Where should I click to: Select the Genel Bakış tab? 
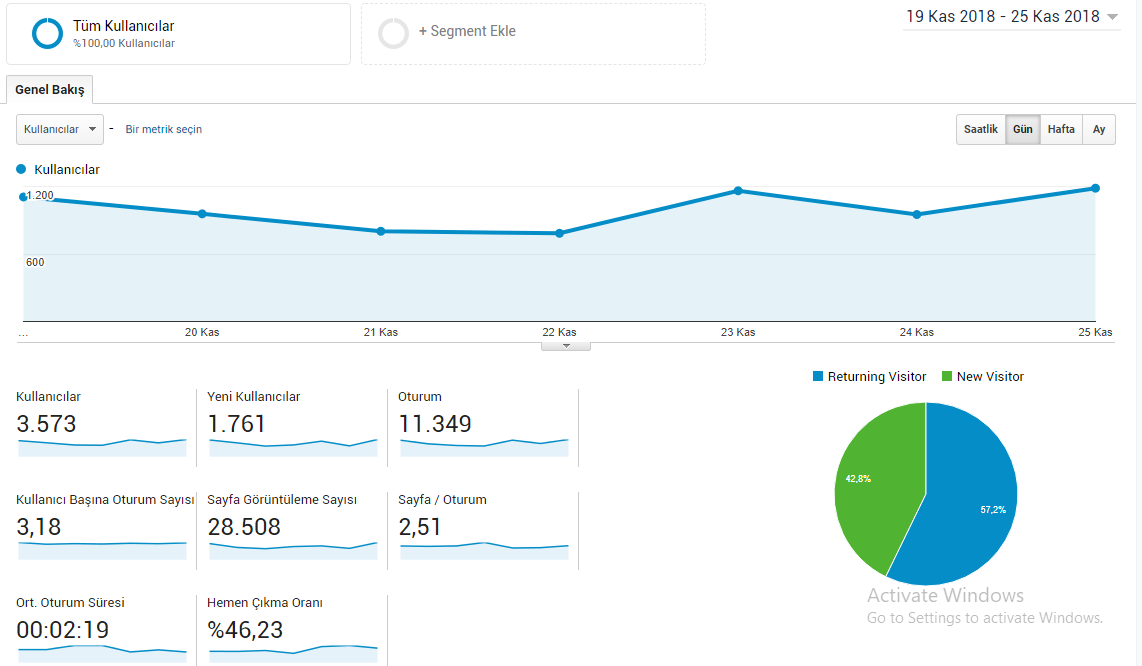50,90
